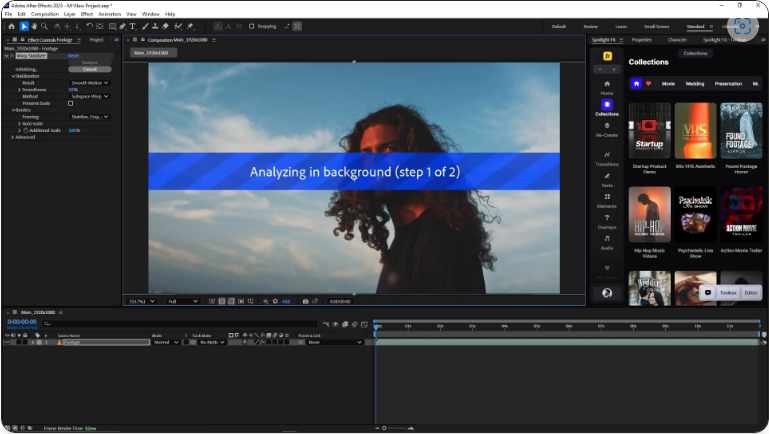Viewport: 769px width, 434px height.
Task: Open the Method Subspace Warp dropdown
Action: [x=90, y=97]
